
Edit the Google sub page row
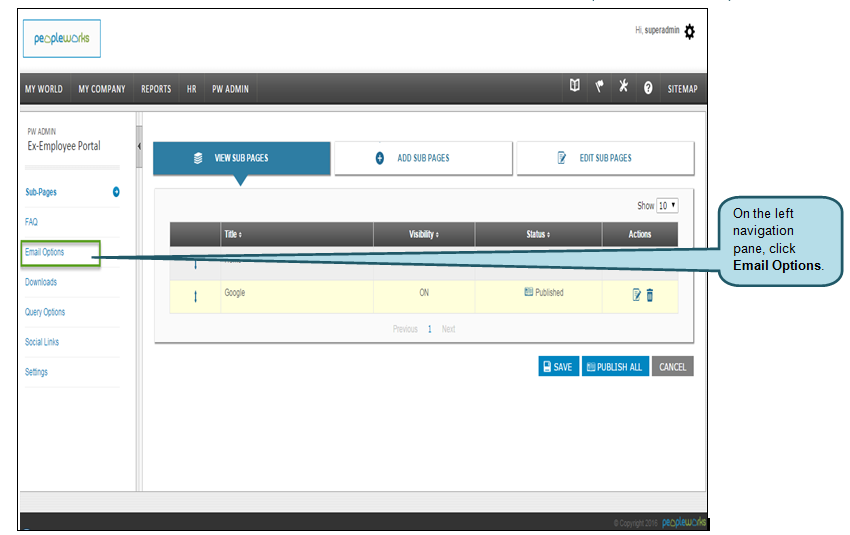pyautogui.click(x=636, y=294)
